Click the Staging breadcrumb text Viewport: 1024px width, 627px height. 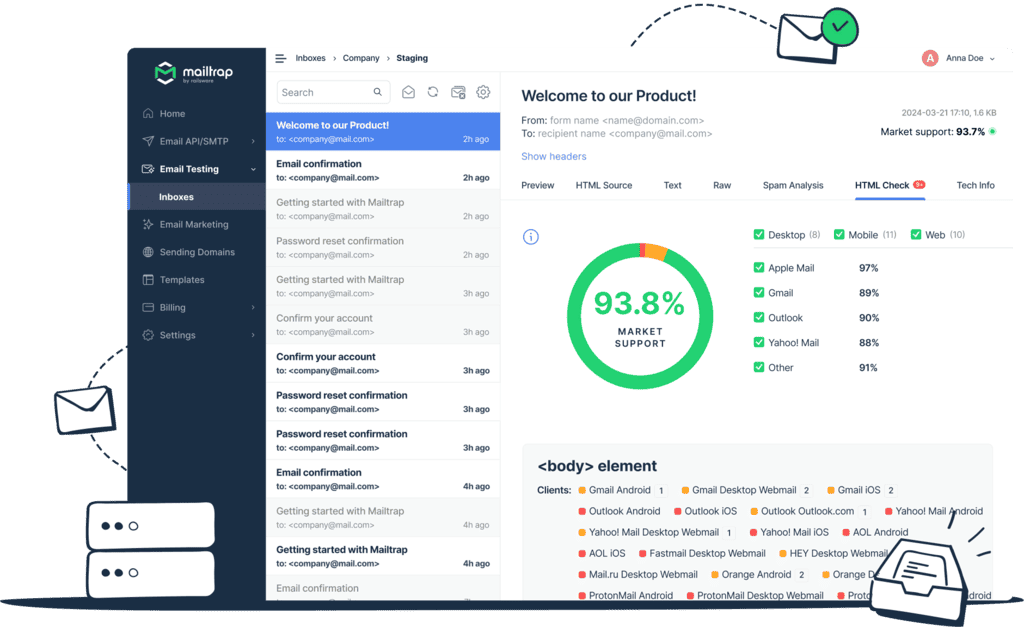[x=412, y=58]
